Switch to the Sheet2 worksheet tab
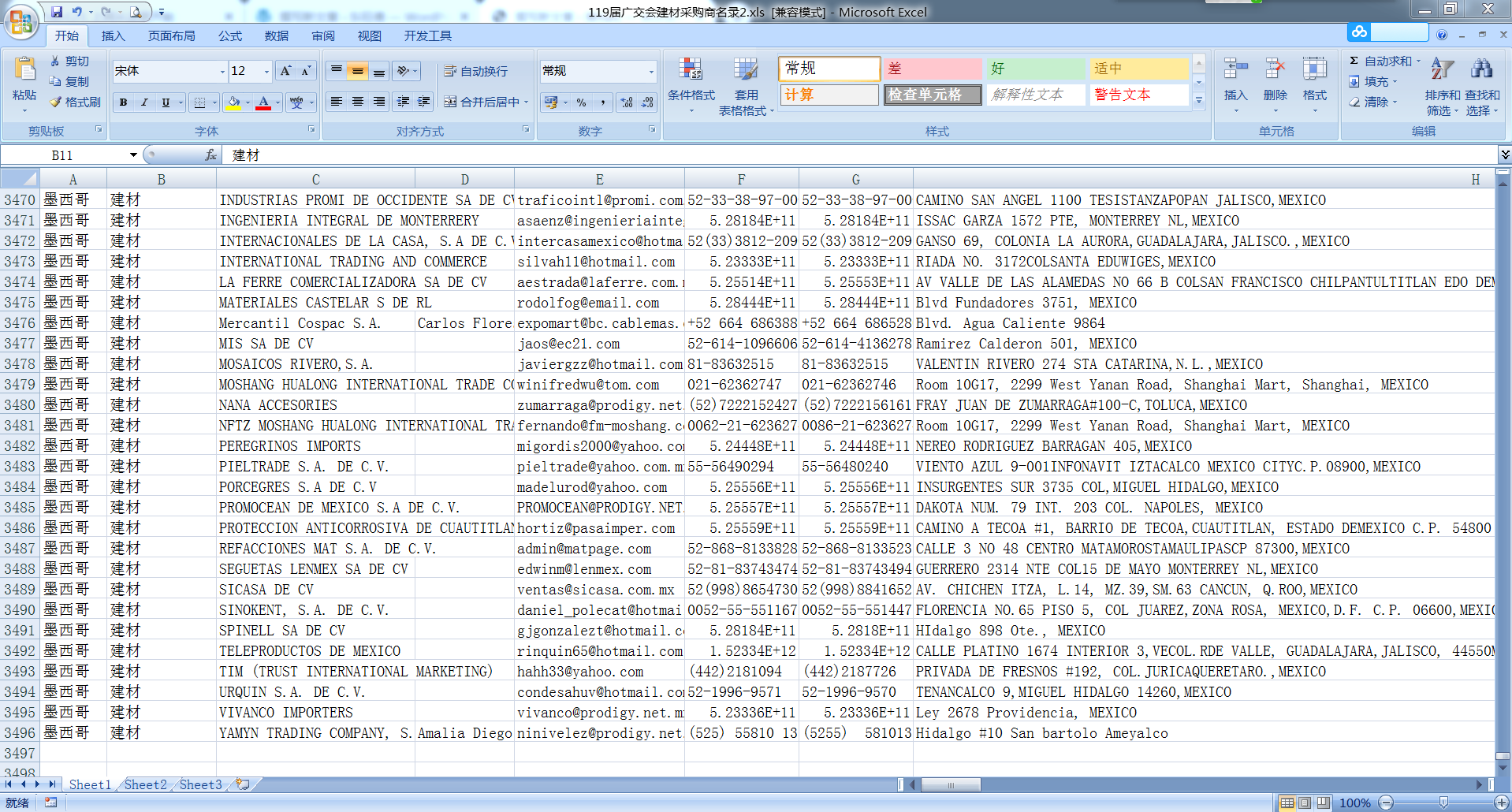The image size is (1512, 812). (x=145, y=784)
